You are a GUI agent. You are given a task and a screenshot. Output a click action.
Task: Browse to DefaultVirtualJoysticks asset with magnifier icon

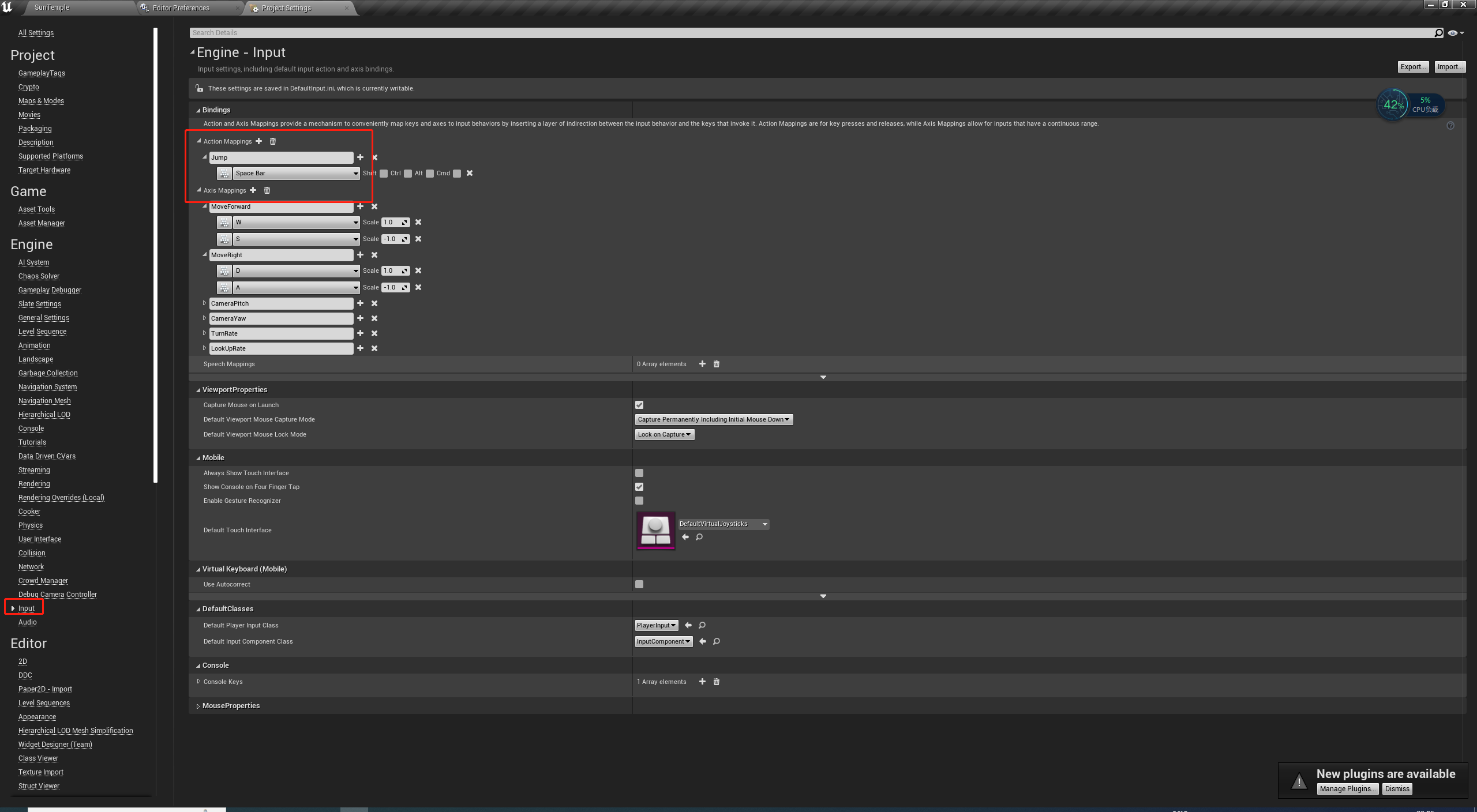click(699, 537)
